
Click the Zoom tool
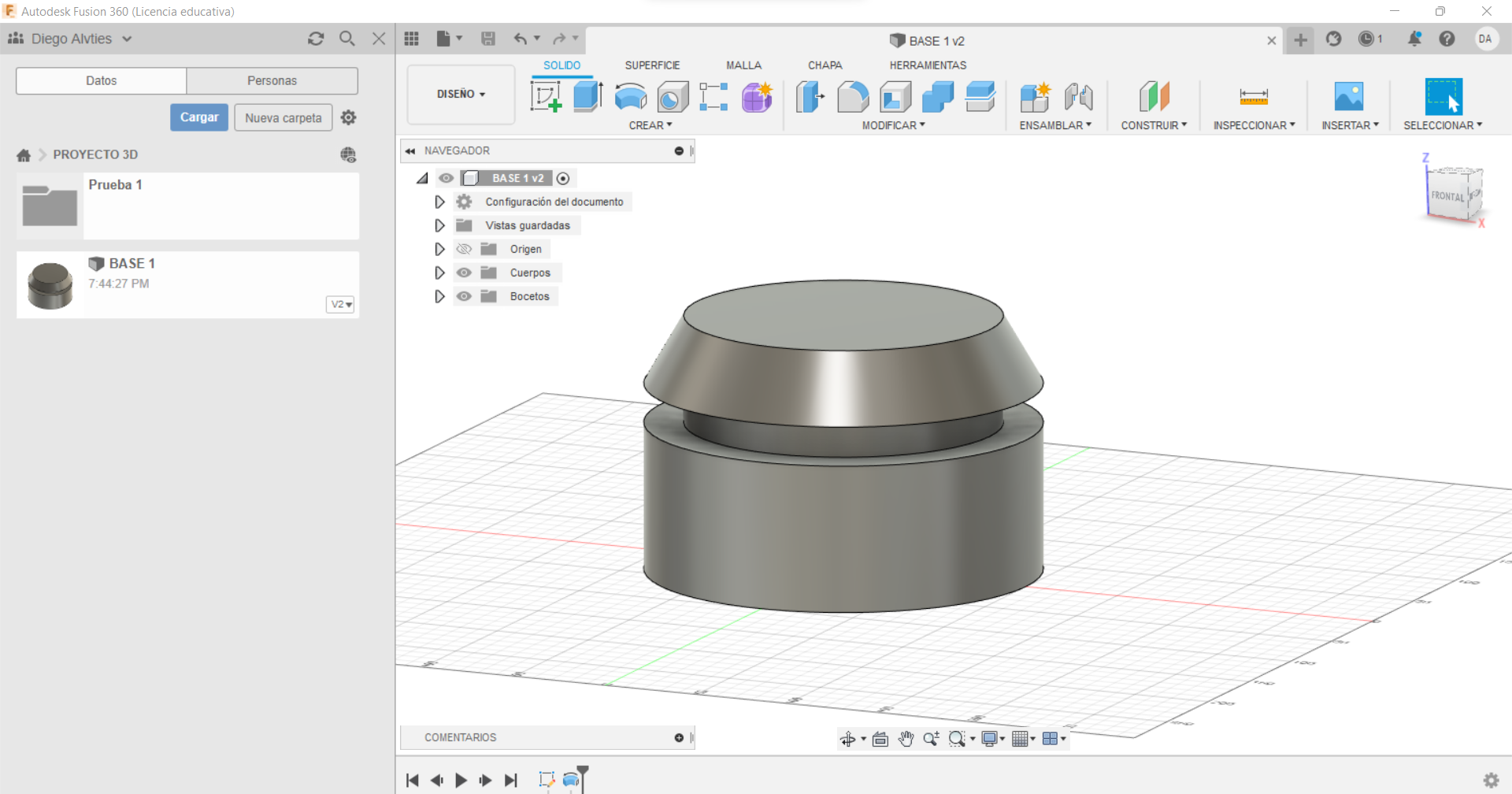tap(932, 739)
